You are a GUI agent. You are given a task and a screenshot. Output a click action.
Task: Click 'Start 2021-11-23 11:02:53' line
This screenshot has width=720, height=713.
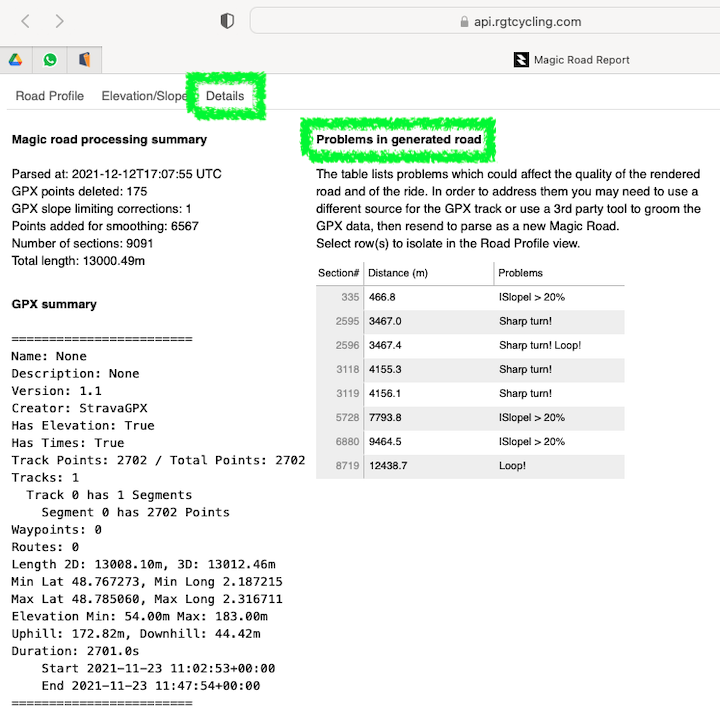[x=158, y=668]
